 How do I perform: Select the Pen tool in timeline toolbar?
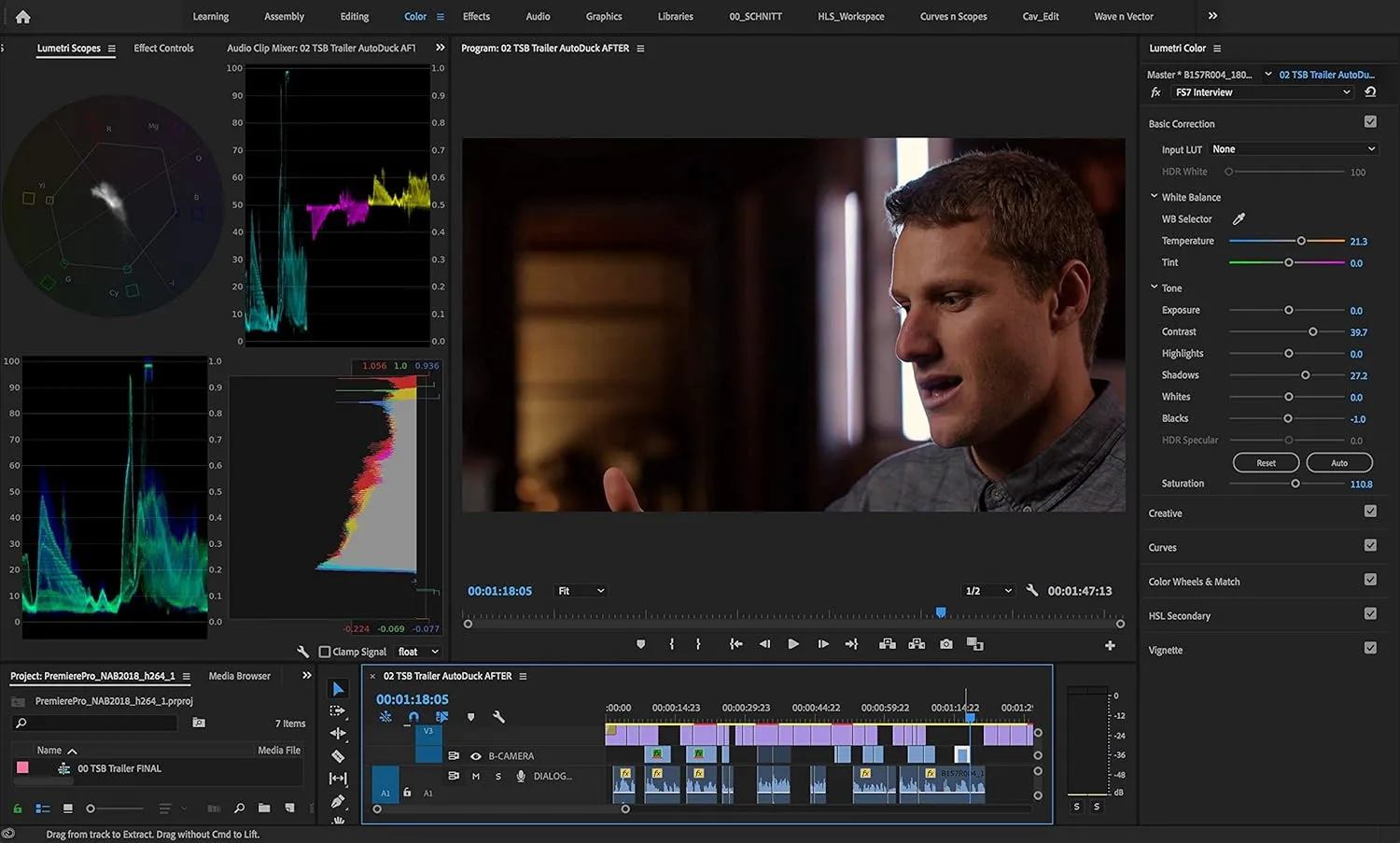pos(338,800)
